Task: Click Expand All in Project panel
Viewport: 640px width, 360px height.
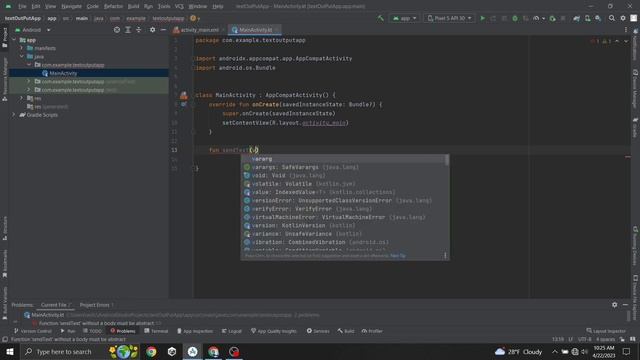Action: 128,30
